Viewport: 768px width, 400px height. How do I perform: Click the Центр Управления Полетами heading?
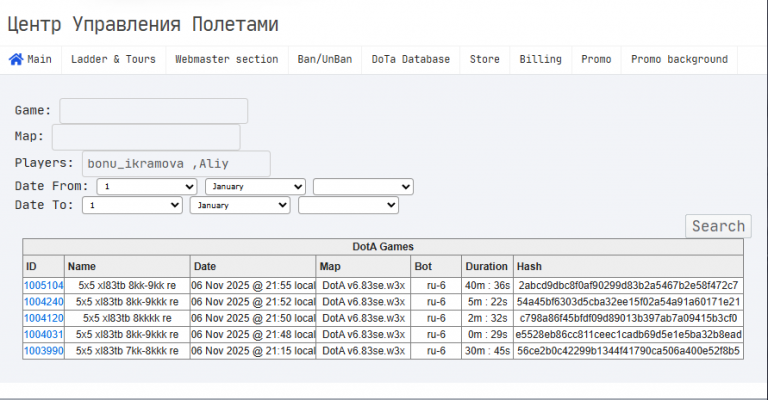click(x=143, y=24)
